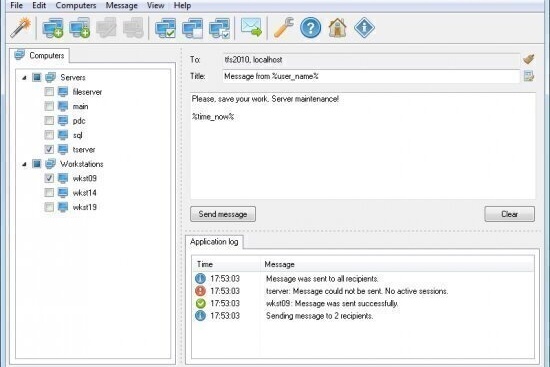This screenshot has width=550, height=367.
Task: Click the check all computers toolbar icon
Action: click(x=165, y=28)
